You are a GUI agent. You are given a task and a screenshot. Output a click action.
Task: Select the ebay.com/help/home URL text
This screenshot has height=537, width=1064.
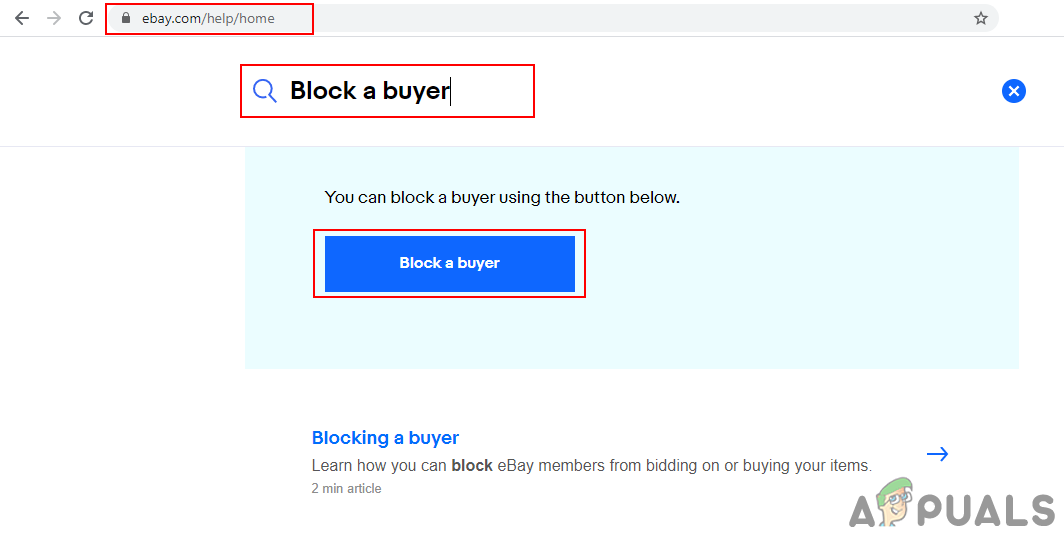point(208,18)
